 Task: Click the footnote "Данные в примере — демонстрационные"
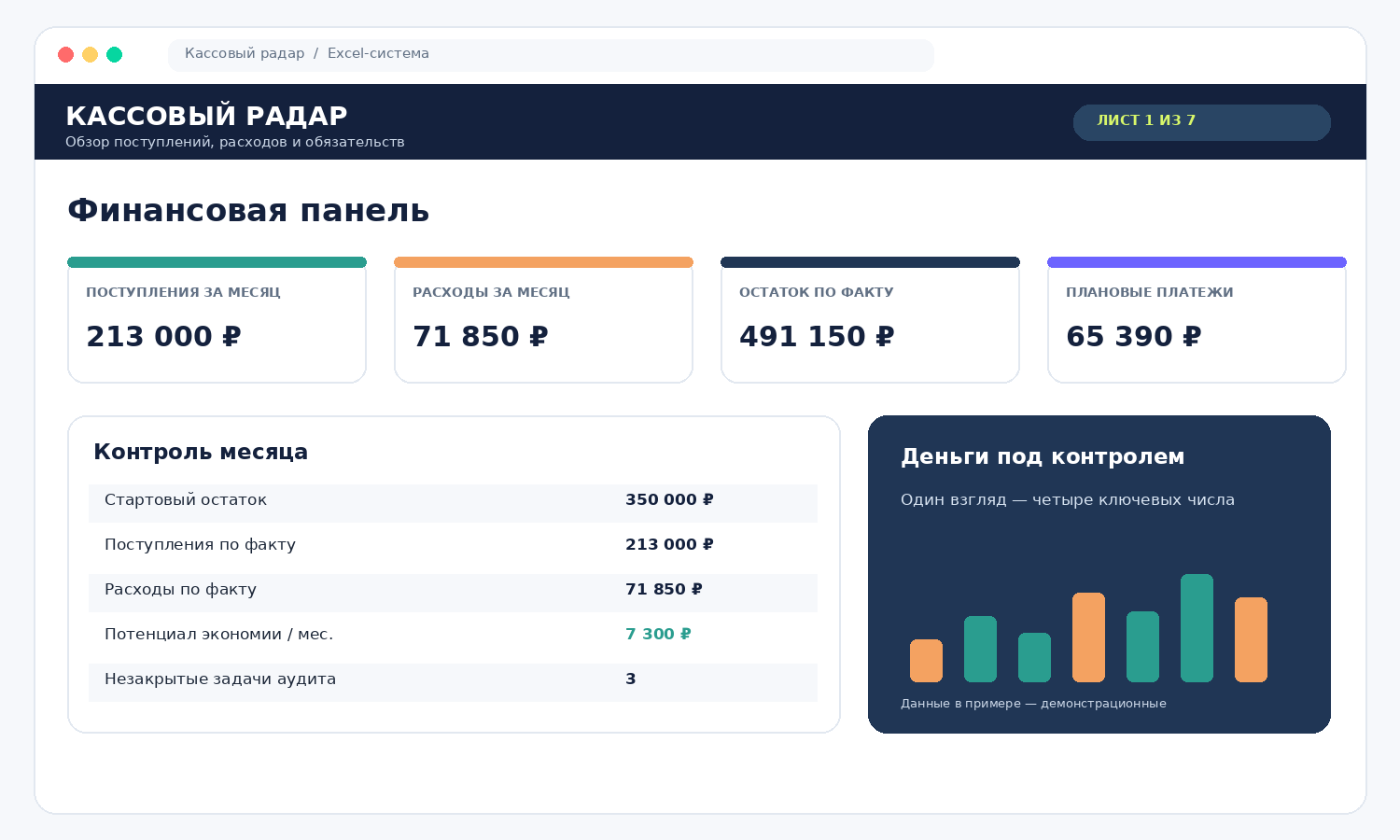pyautogui.click(x=1033, y=704)
